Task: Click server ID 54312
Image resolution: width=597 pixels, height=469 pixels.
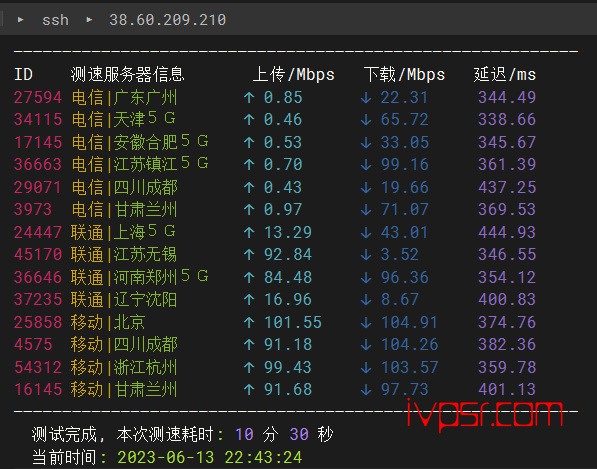Action: coord(38,367)
